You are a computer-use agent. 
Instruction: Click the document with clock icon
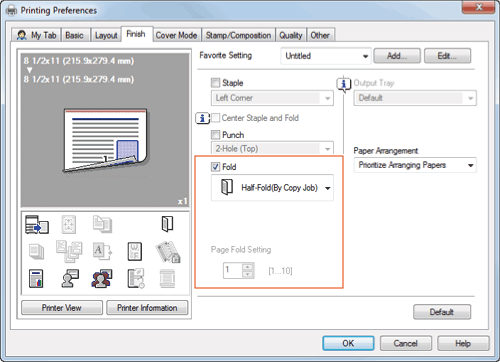pos(136,278)
